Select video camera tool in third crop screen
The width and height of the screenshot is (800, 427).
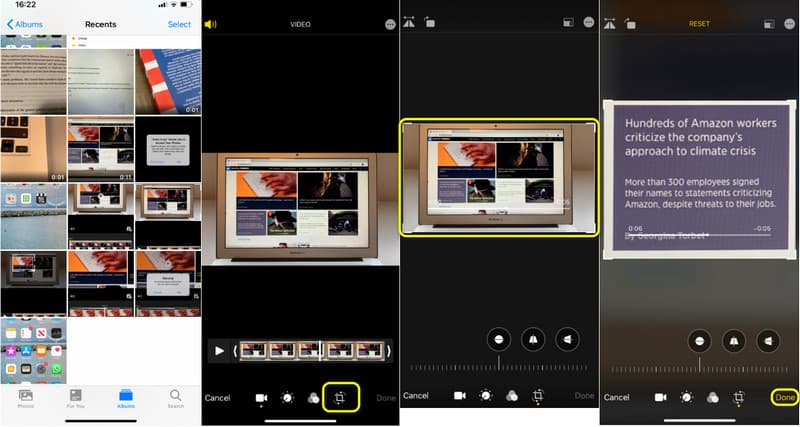coord(460,395)
